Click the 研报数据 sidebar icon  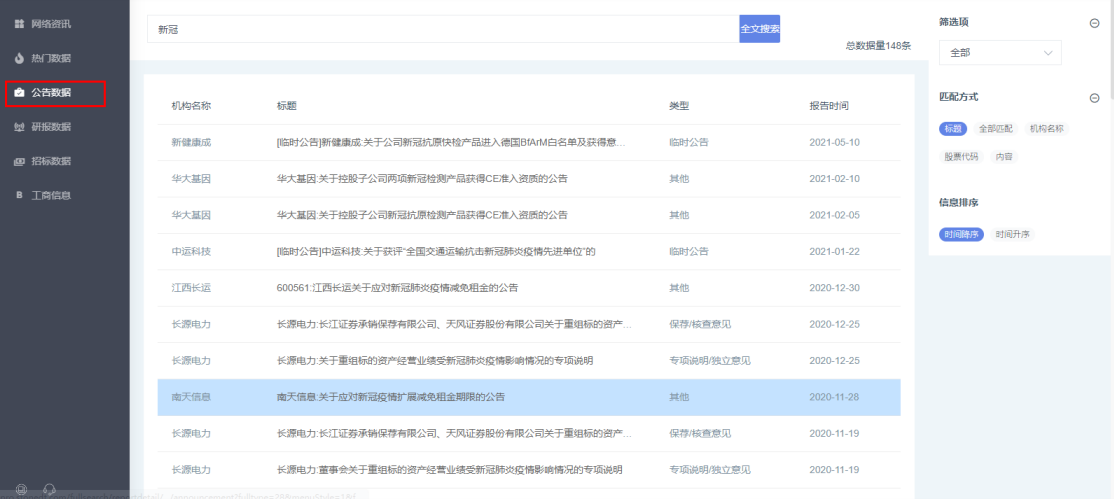19,127
